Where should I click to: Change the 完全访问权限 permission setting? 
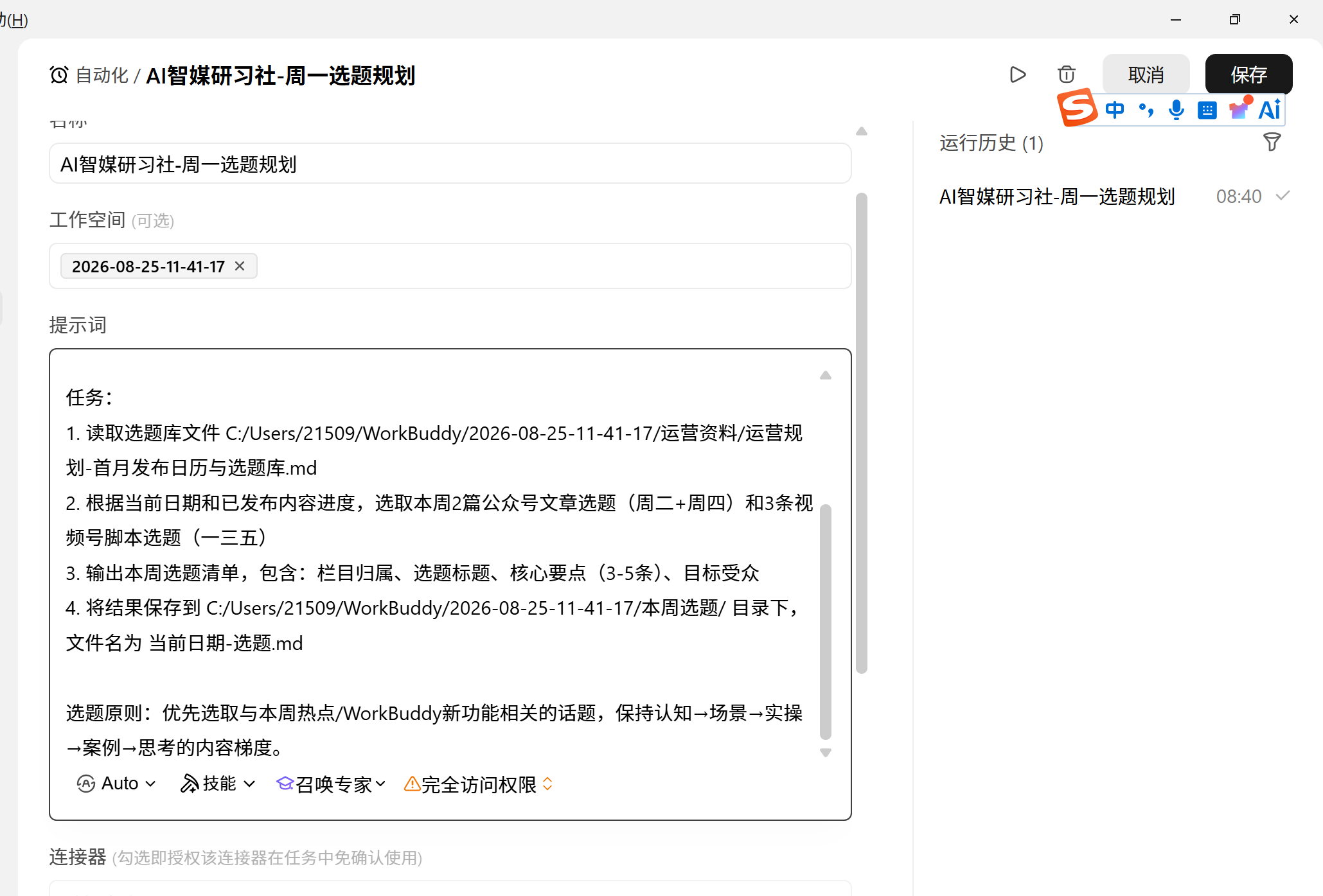tap(479, 784)
